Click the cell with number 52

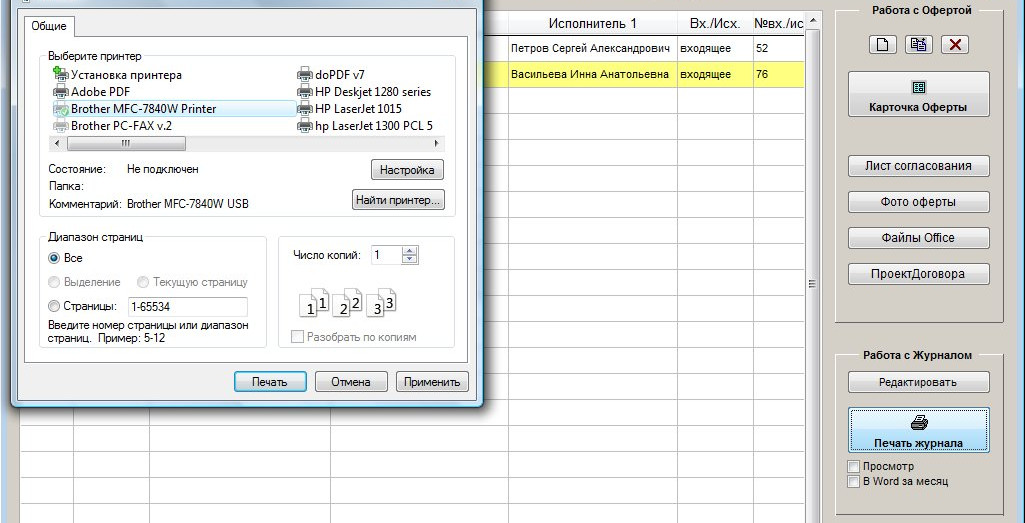click(778, 48)
